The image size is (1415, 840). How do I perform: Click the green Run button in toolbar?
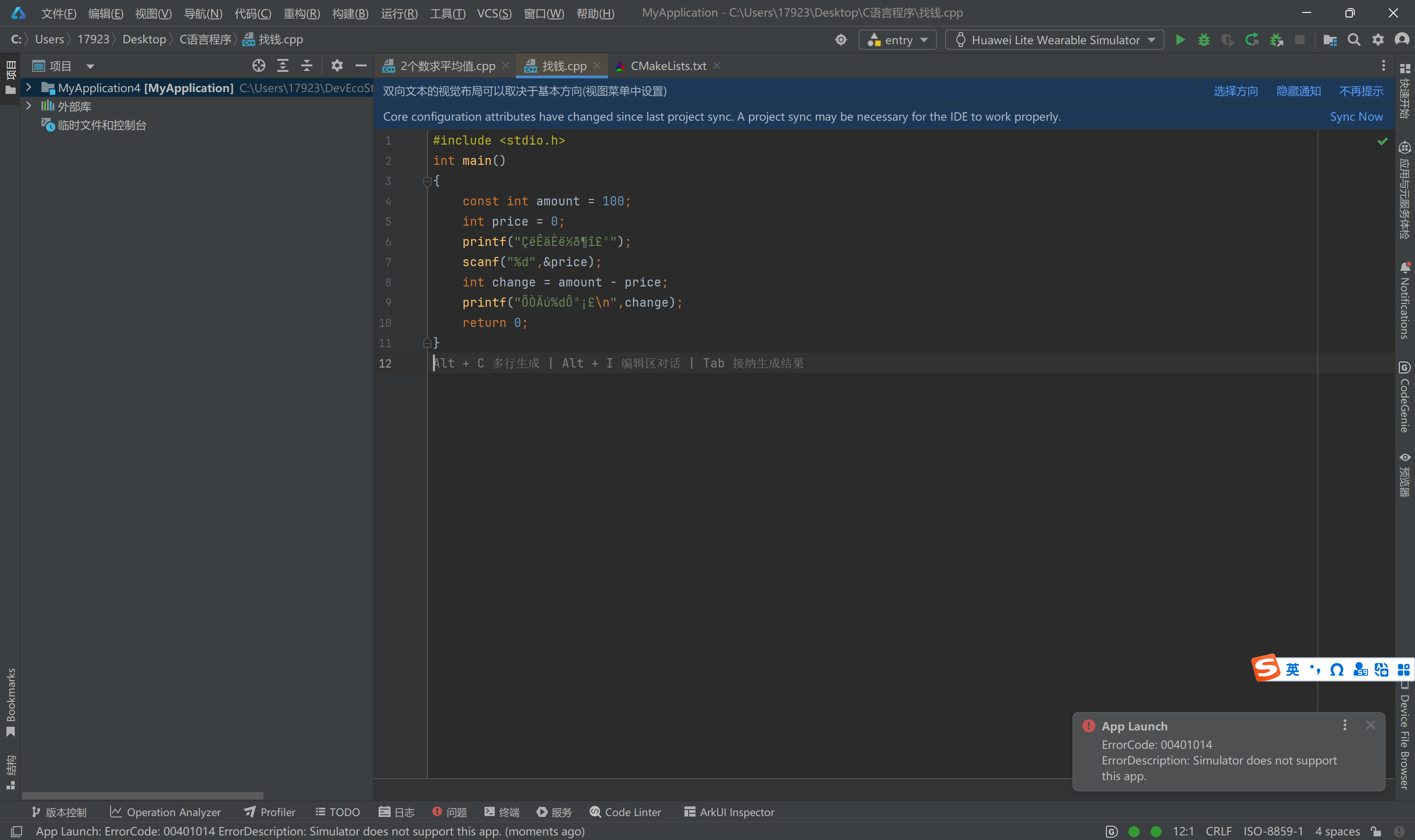point(1180,40)
